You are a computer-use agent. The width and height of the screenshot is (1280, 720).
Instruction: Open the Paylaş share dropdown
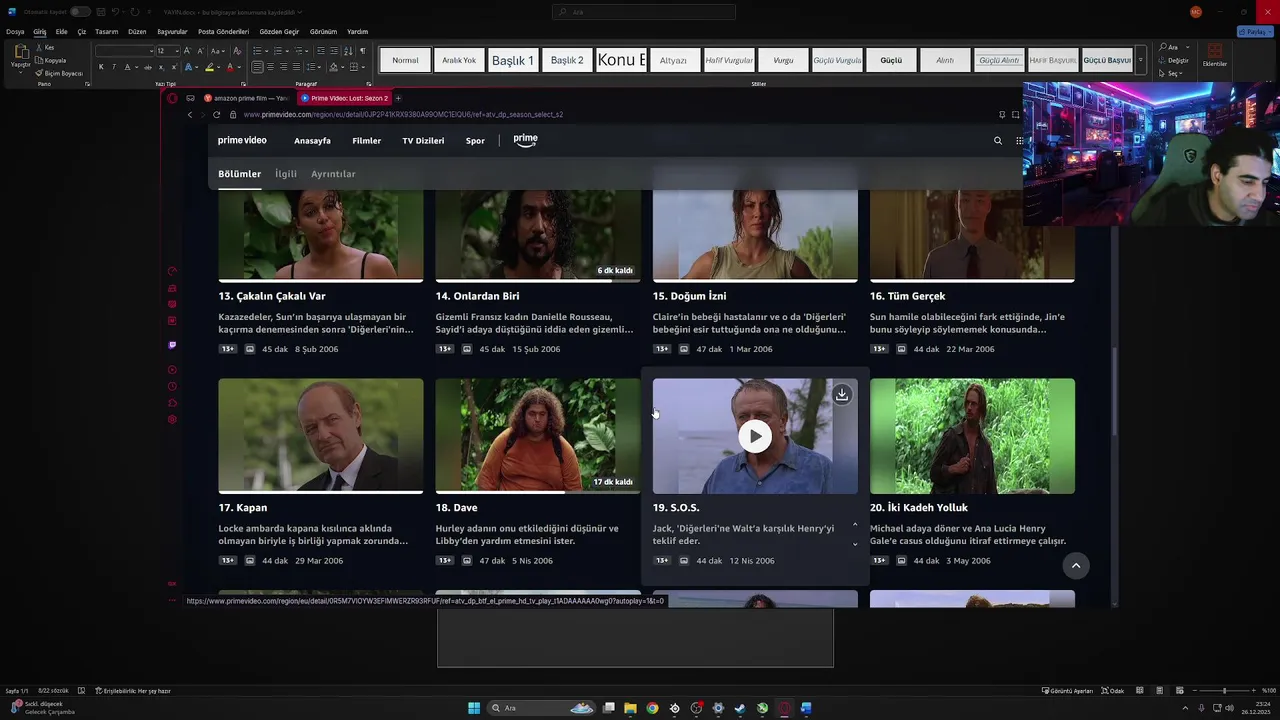point(1253,31)
